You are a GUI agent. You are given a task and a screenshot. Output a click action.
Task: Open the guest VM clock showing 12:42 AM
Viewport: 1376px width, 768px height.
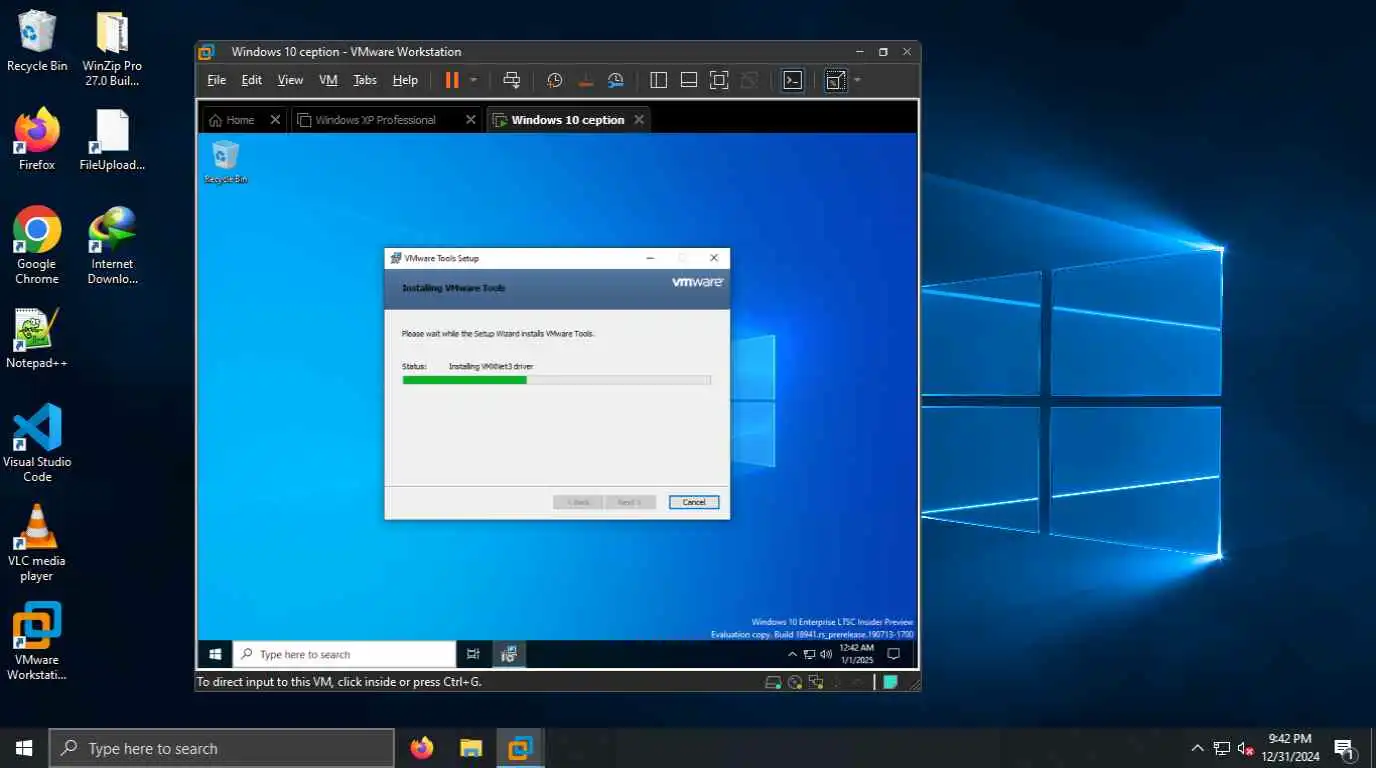(x=856, y=654)
